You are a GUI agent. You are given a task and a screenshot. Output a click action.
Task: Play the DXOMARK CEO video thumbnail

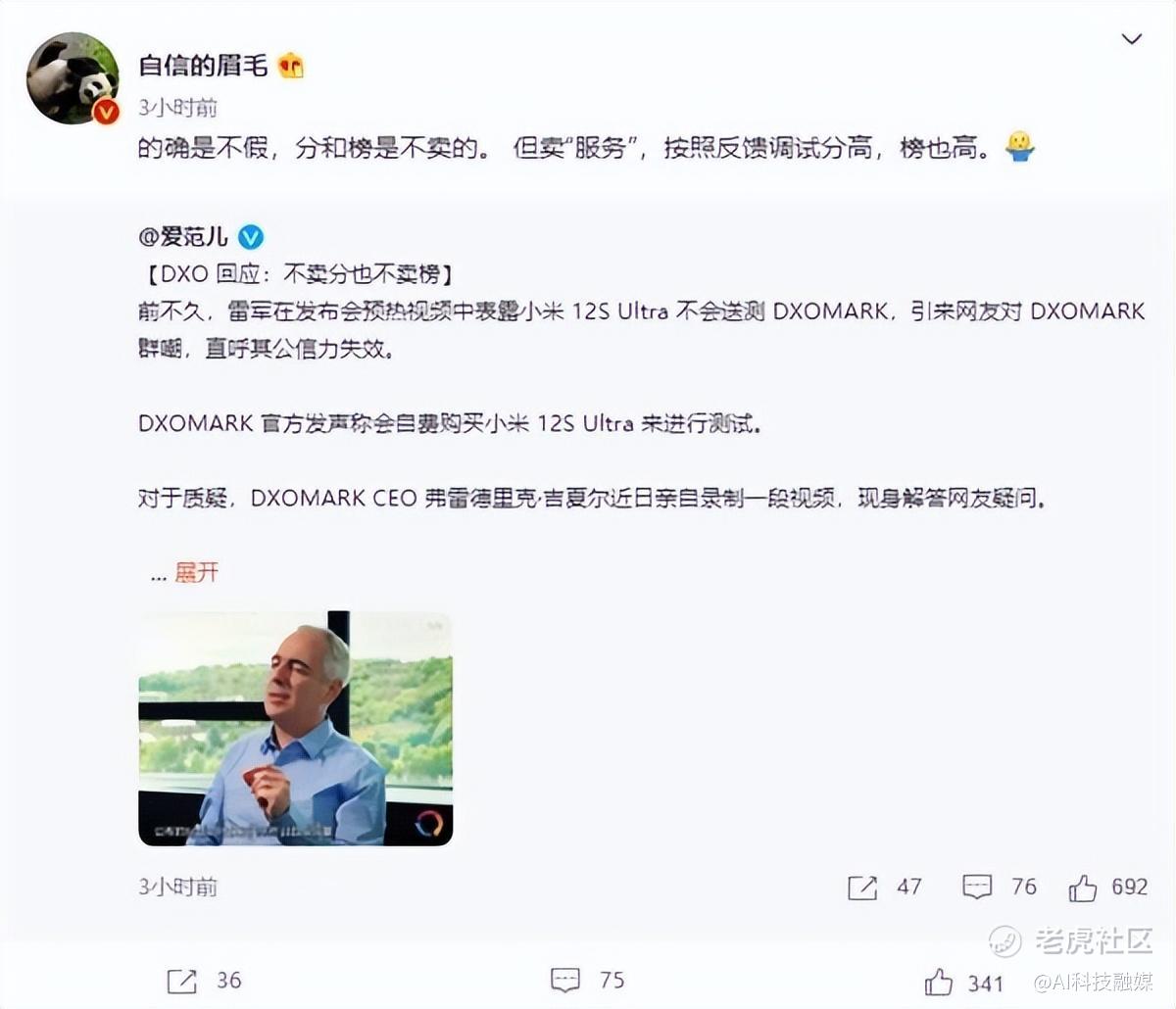[295, 728]
